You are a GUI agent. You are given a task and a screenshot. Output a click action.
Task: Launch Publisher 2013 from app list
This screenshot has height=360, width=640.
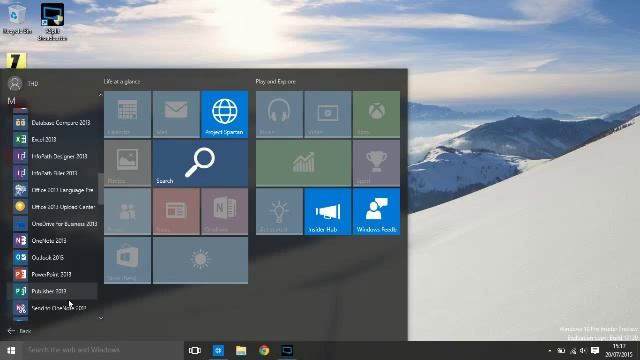tap(52, 291)
